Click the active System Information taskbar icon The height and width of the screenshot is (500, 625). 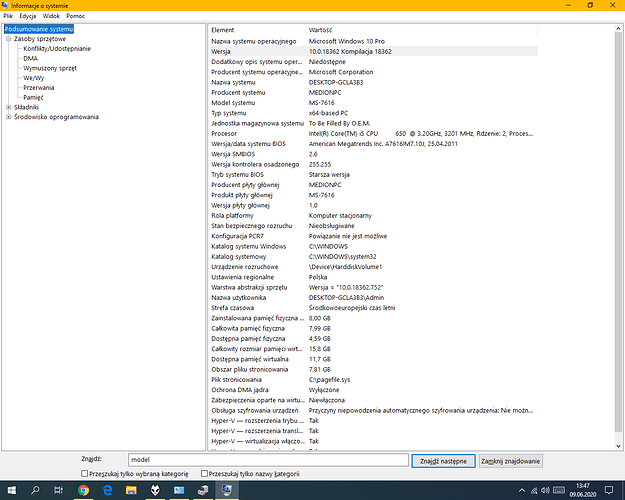(227, 490)
